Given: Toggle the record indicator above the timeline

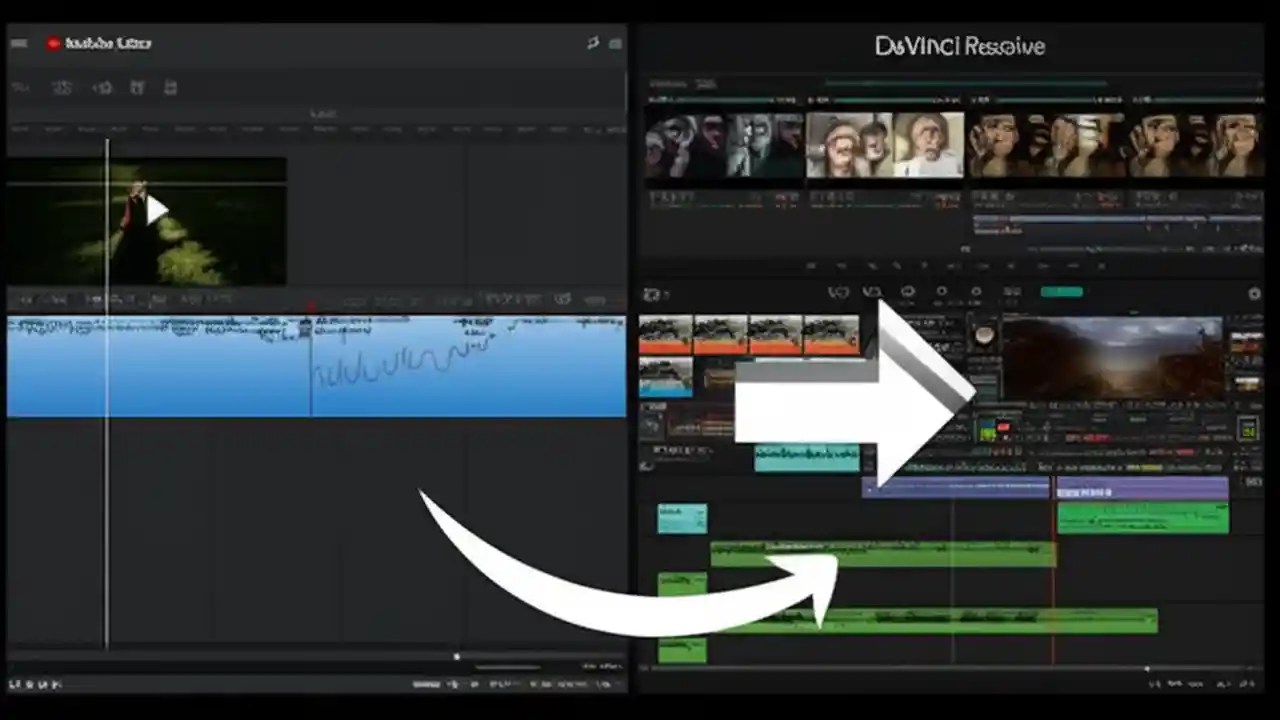Looking at the screenshot, I should 310,305.
